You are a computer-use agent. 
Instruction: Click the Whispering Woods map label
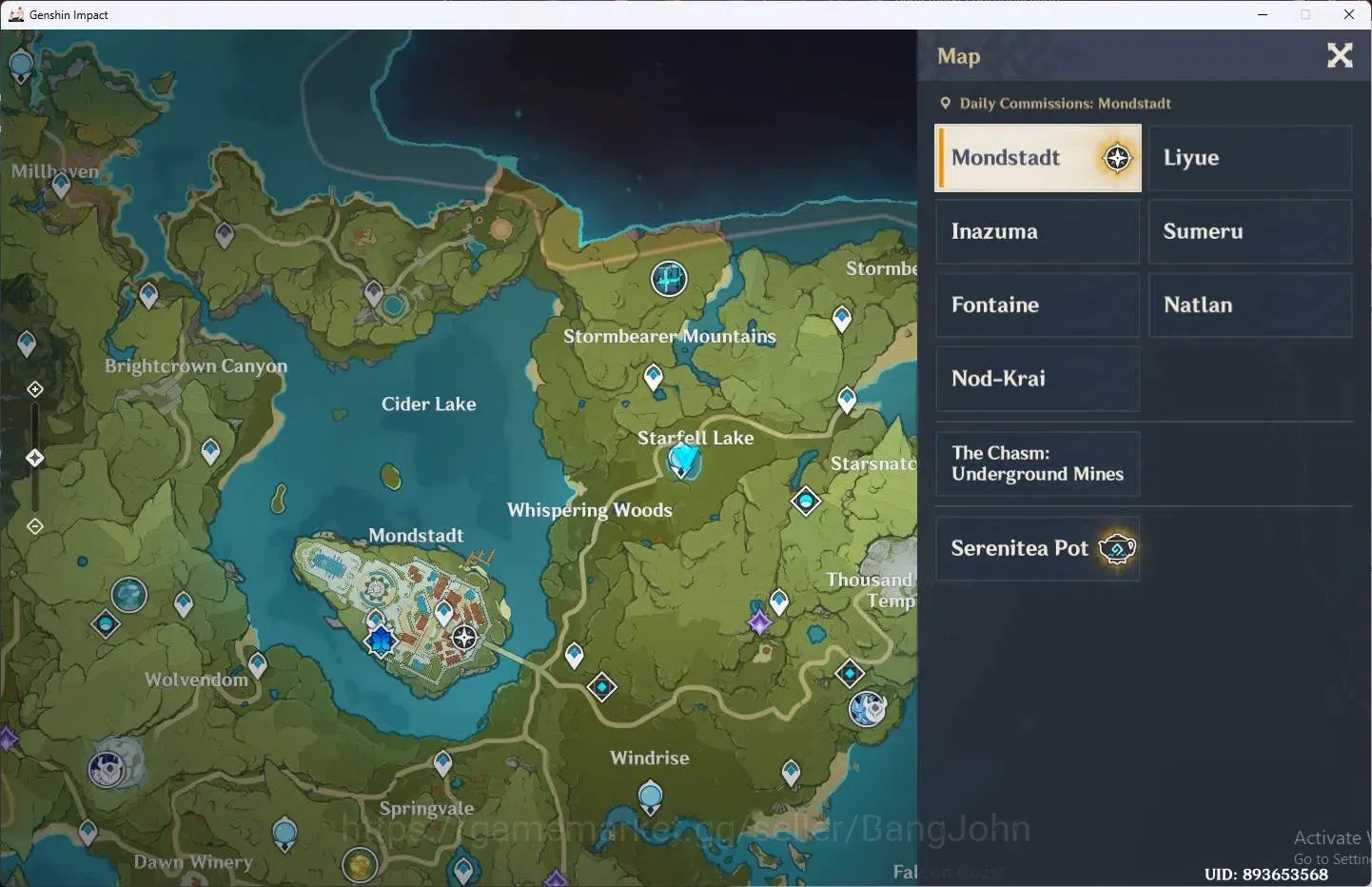point(589,510)
